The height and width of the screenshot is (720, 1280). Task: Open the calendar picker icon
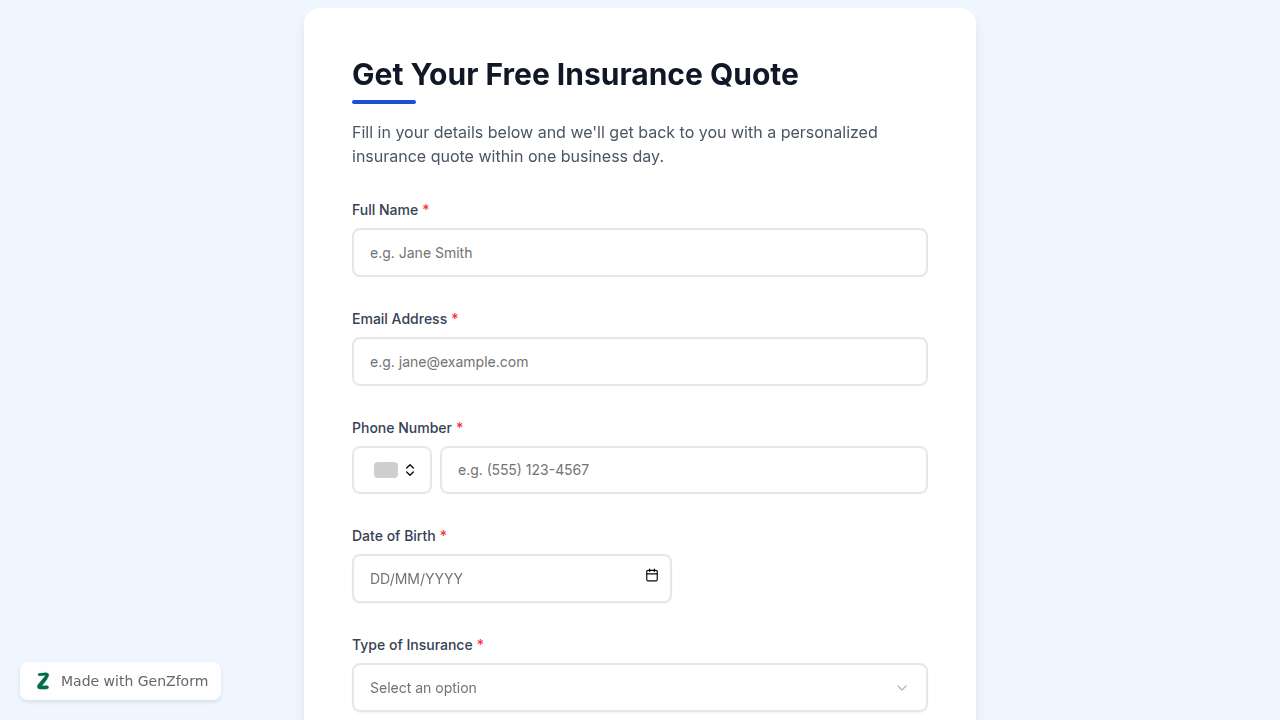click(652, 576)
